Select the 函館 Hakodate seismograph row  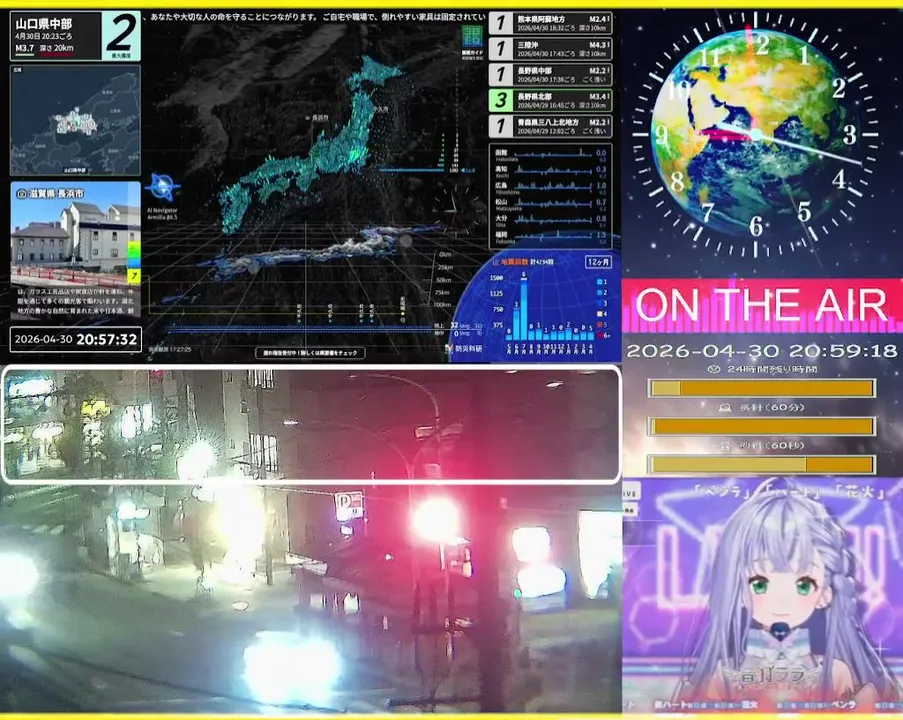551,155
